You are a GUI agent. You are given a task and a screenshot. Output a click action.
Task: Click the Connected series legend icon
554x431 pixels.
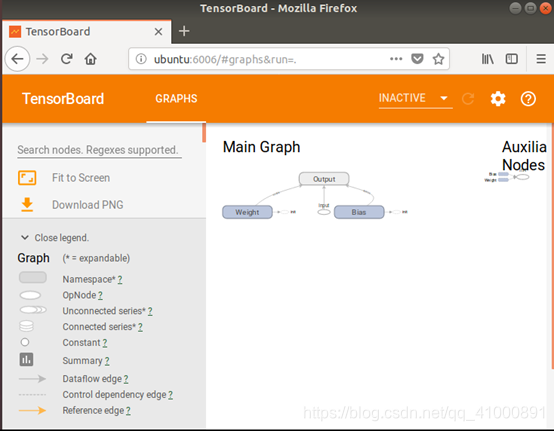click(x=26, y=326)
